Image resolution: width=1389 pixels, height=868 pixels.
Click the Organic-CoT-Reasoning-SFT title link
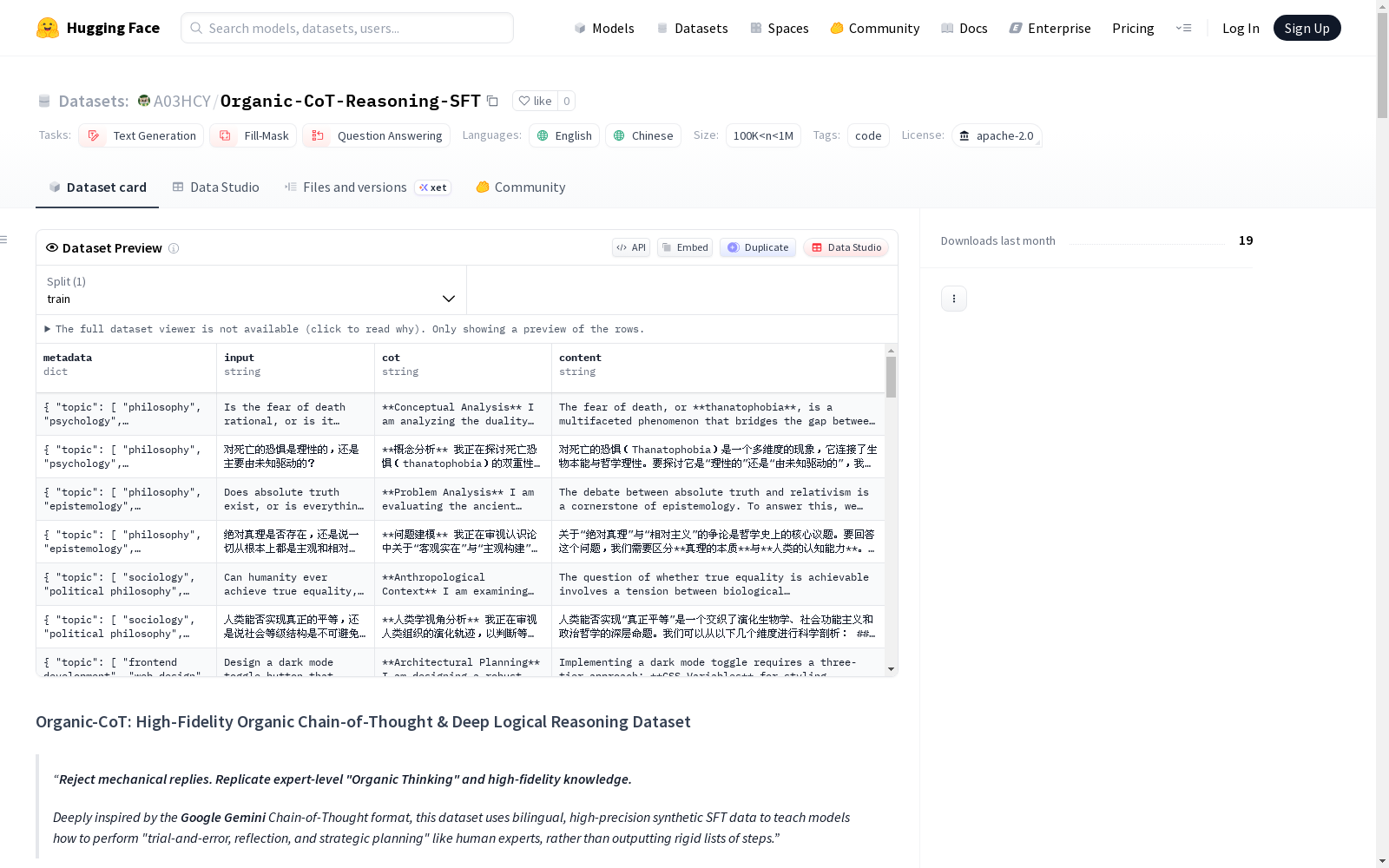pyautogui.click(x=350, y=101)
